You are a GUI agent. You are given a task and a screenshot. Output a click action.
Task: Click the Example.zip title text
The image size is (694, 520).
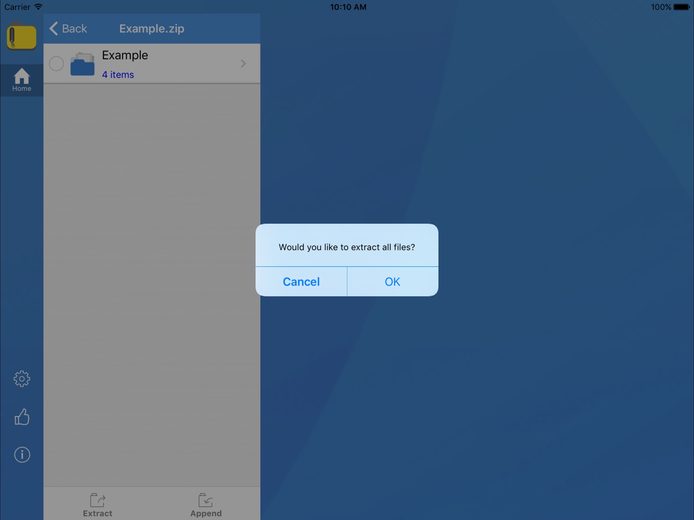[x=151, y=29]
